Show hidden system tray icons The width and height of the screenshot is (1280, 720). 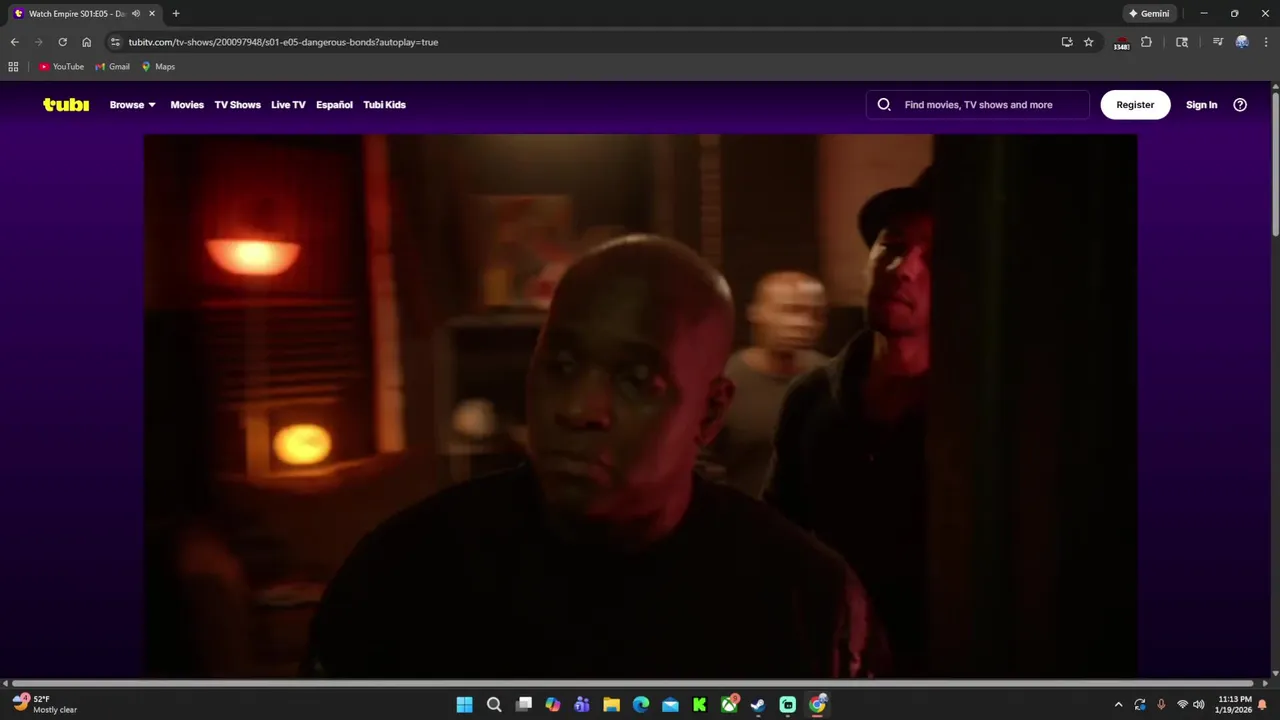point(1118,705)
